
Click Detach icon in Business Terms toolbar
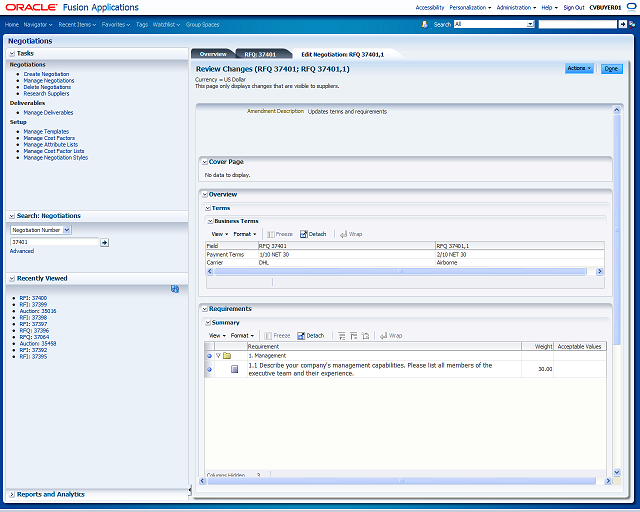(304, 234)
